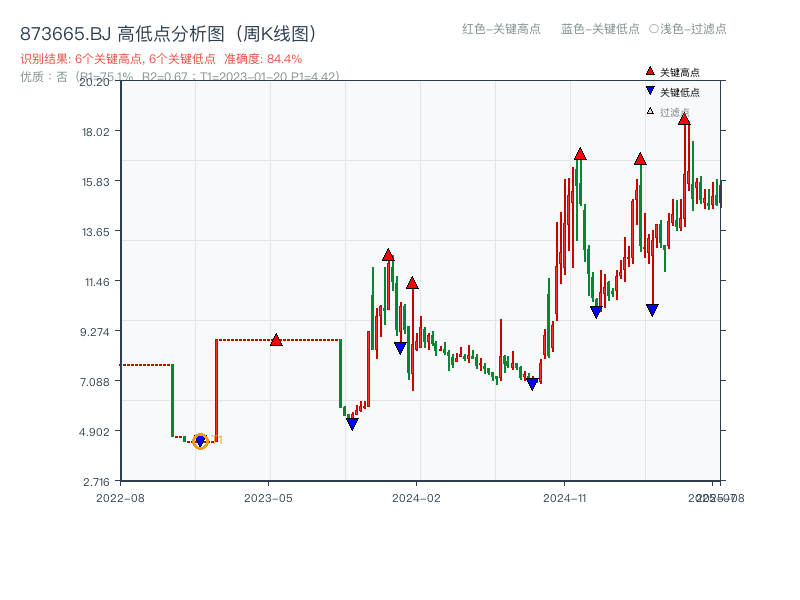Click the blue down-triangle marker below the 2024-11 peak
This screenshot has height=600, width=800.
pyautogui.click(x=594, y=313)
